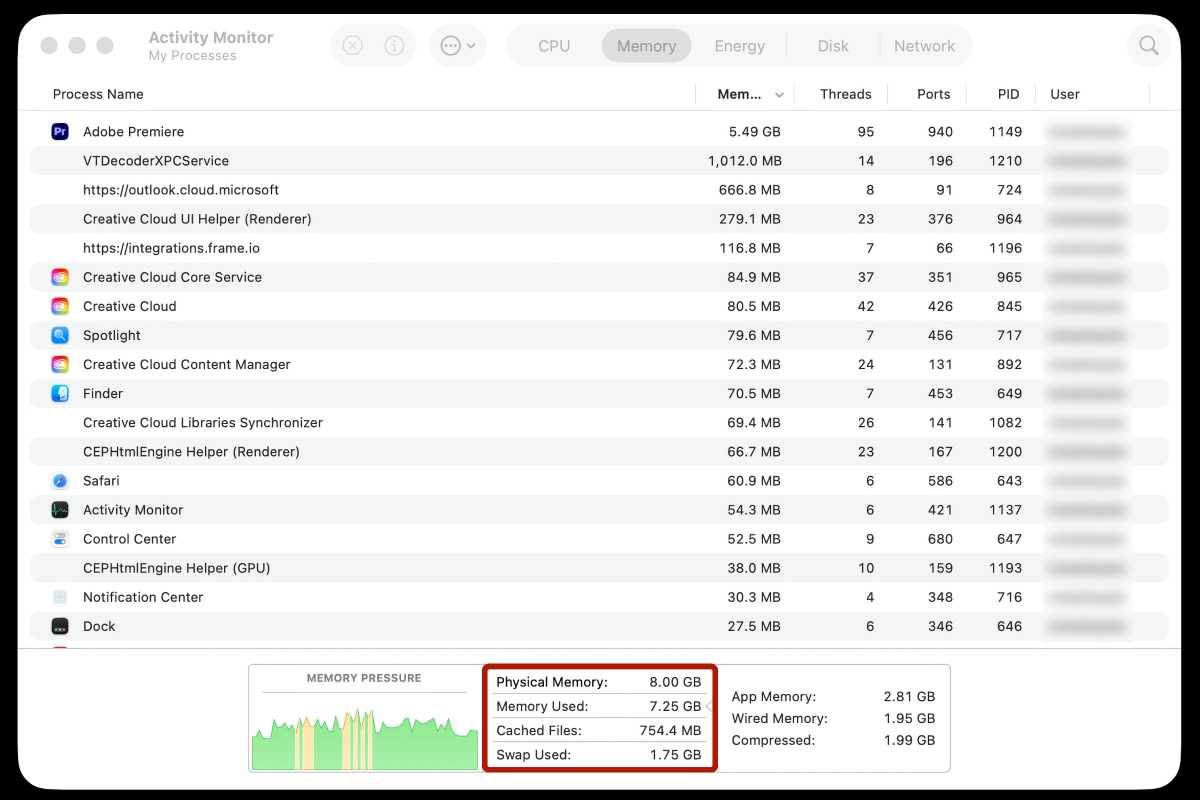Image resolution: width=1200 pixels, height=800 pixels.
Task: Sort processes by the Threads column
Action: [845, 94]
